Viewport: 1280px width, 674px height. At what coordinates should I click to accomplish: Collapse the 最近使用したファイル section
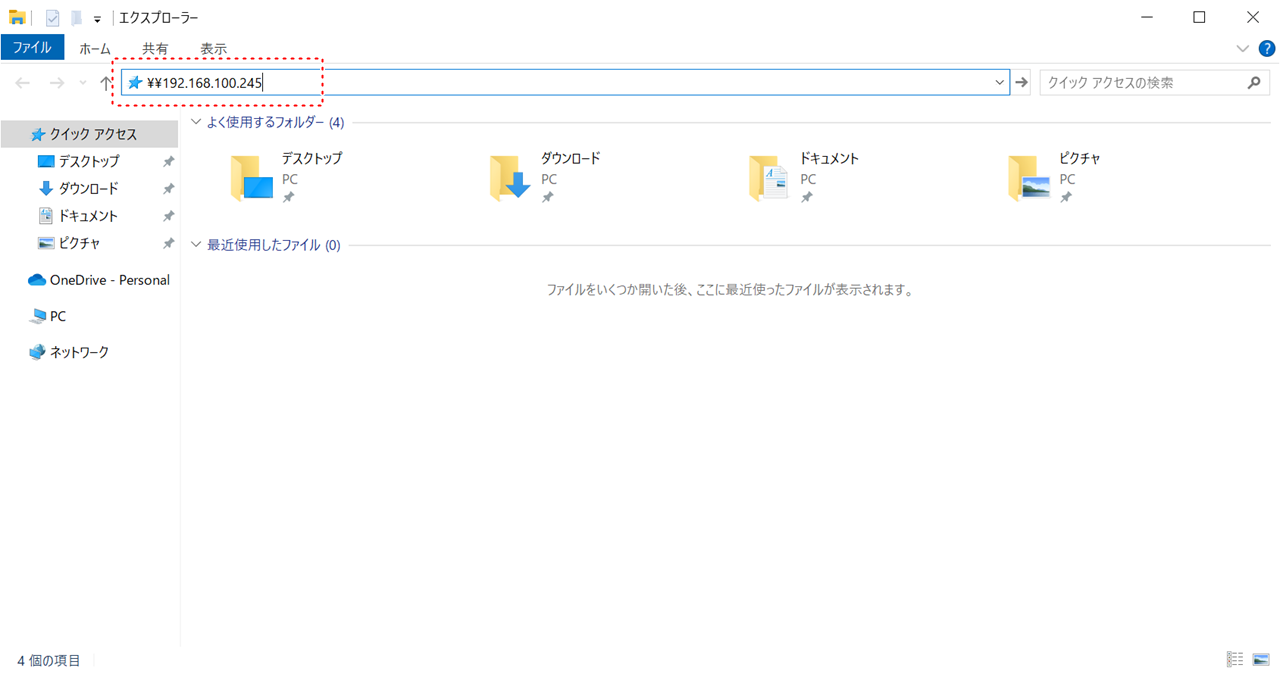pyautogui.click(x=196, y=245)
